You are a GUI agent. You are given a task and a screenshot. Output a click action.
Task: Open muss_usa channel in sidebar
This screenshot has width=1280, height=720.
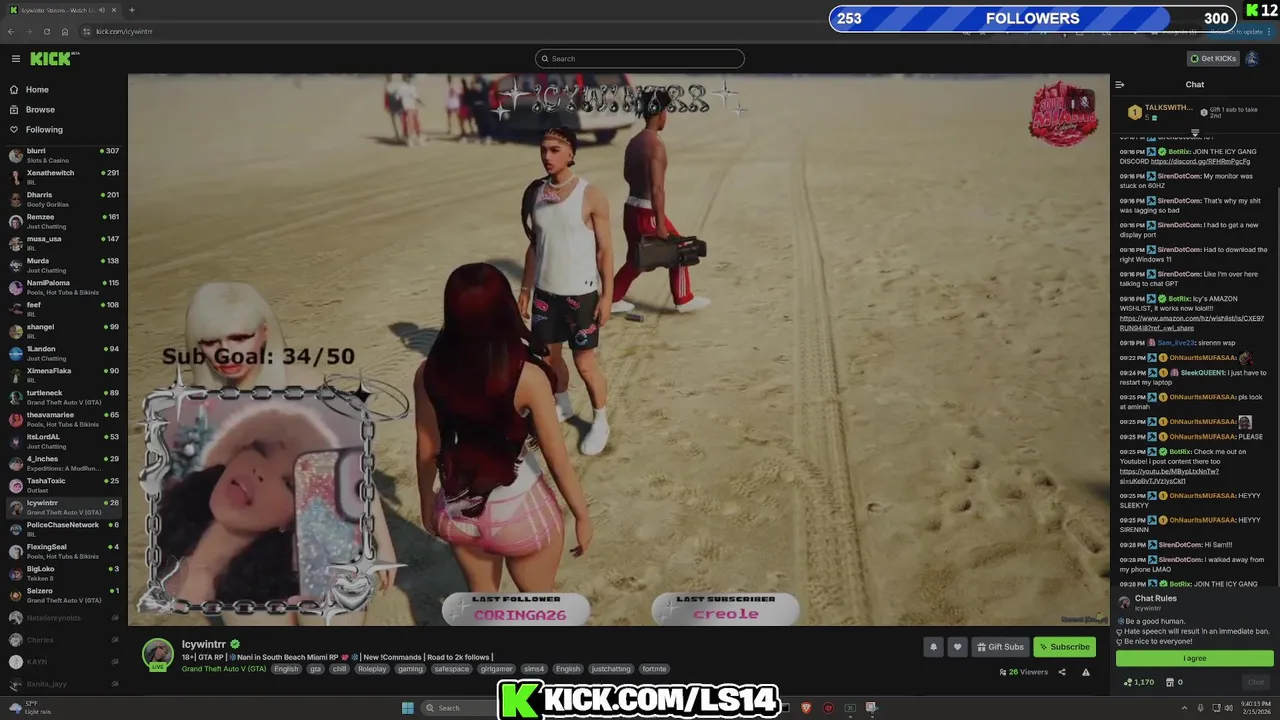pos(63,243)
